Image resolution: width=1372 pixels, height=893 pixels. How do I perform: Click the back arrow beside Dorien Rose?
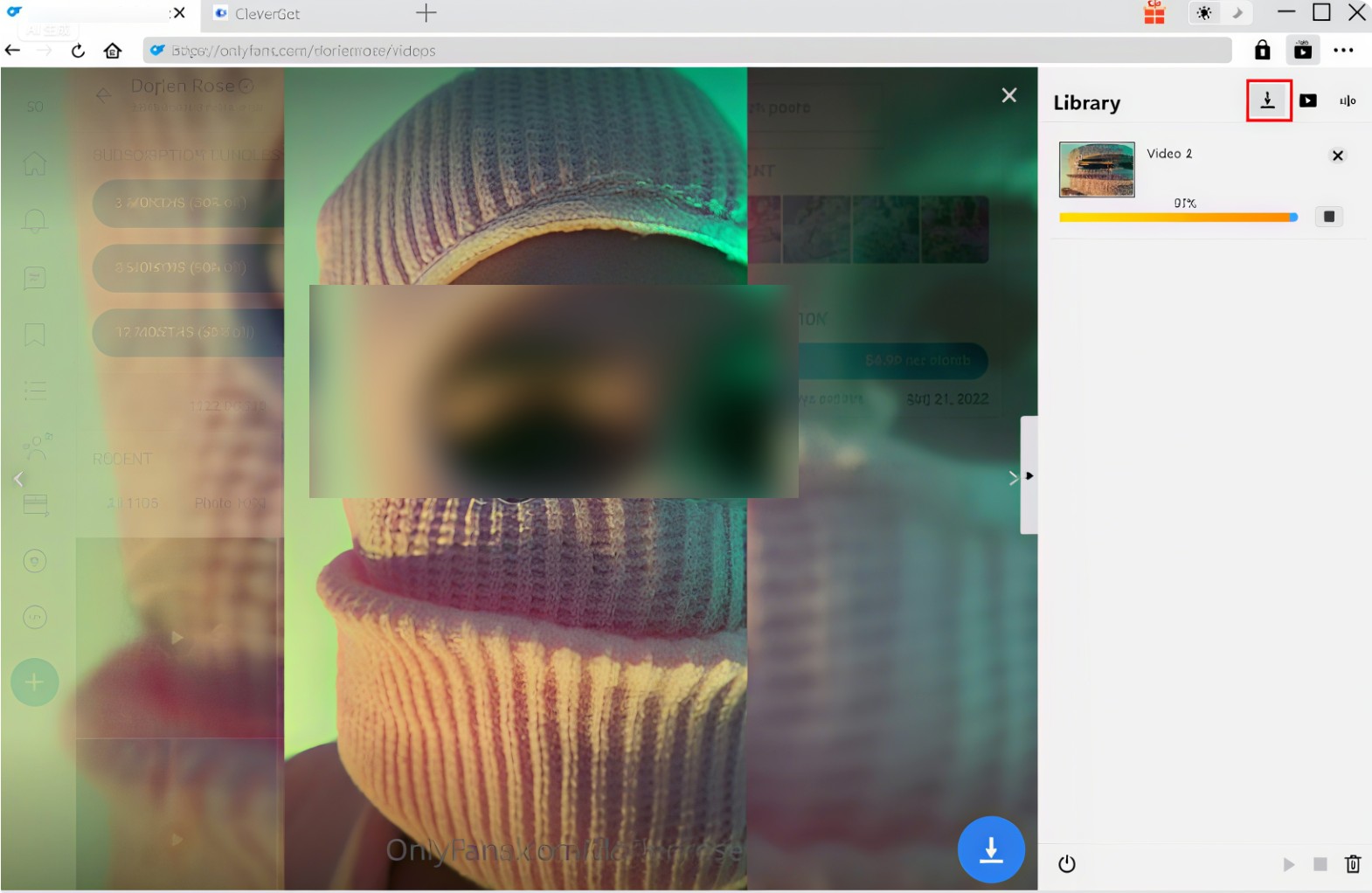tap(104, 94)
